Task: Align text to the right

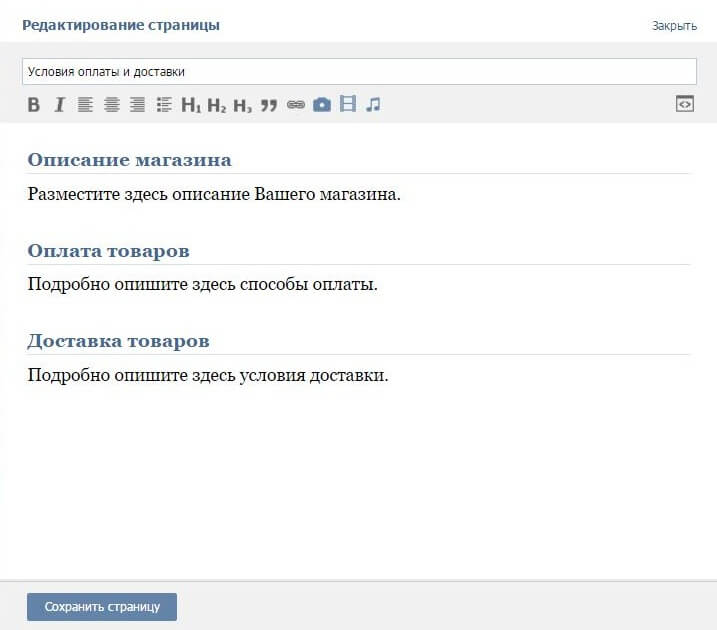Action: 137,105
